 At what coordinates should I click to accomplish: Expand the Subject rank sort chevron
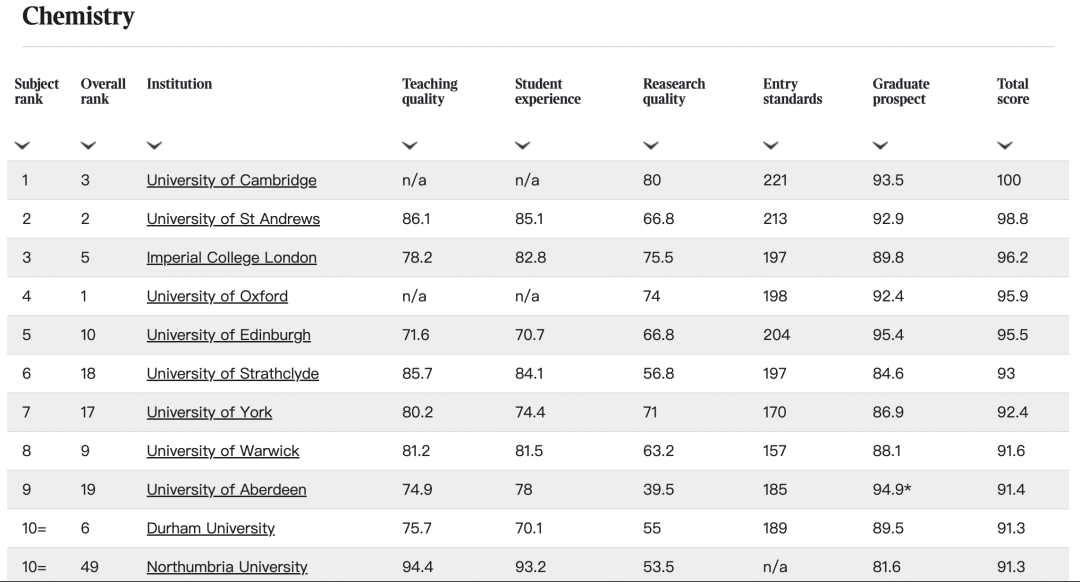pyautogui.click(x=22, y=146)
